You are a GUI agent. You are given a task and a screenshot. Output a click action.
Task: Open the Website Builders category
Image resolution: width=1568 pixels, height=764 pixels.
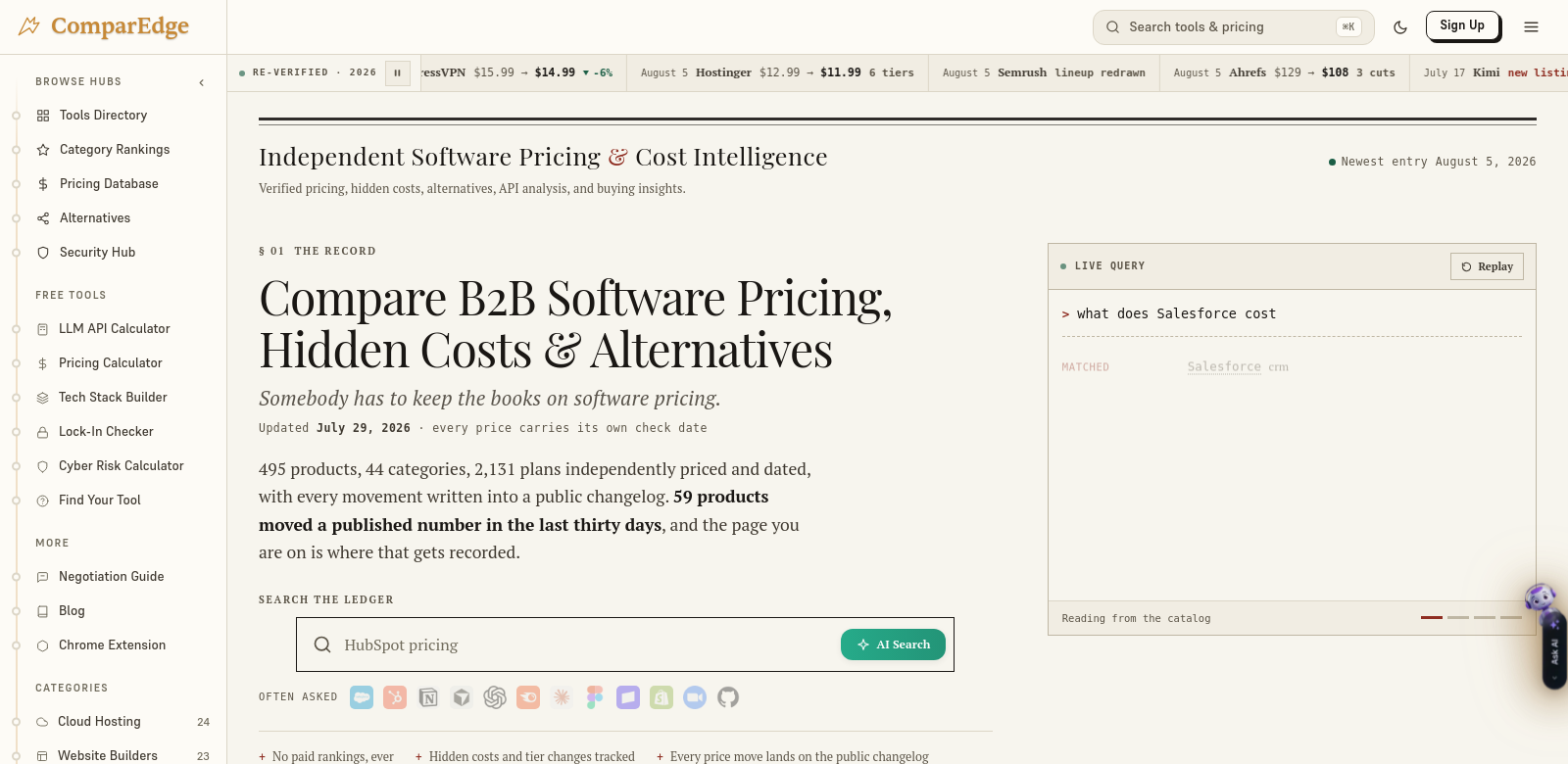(122, 756)
